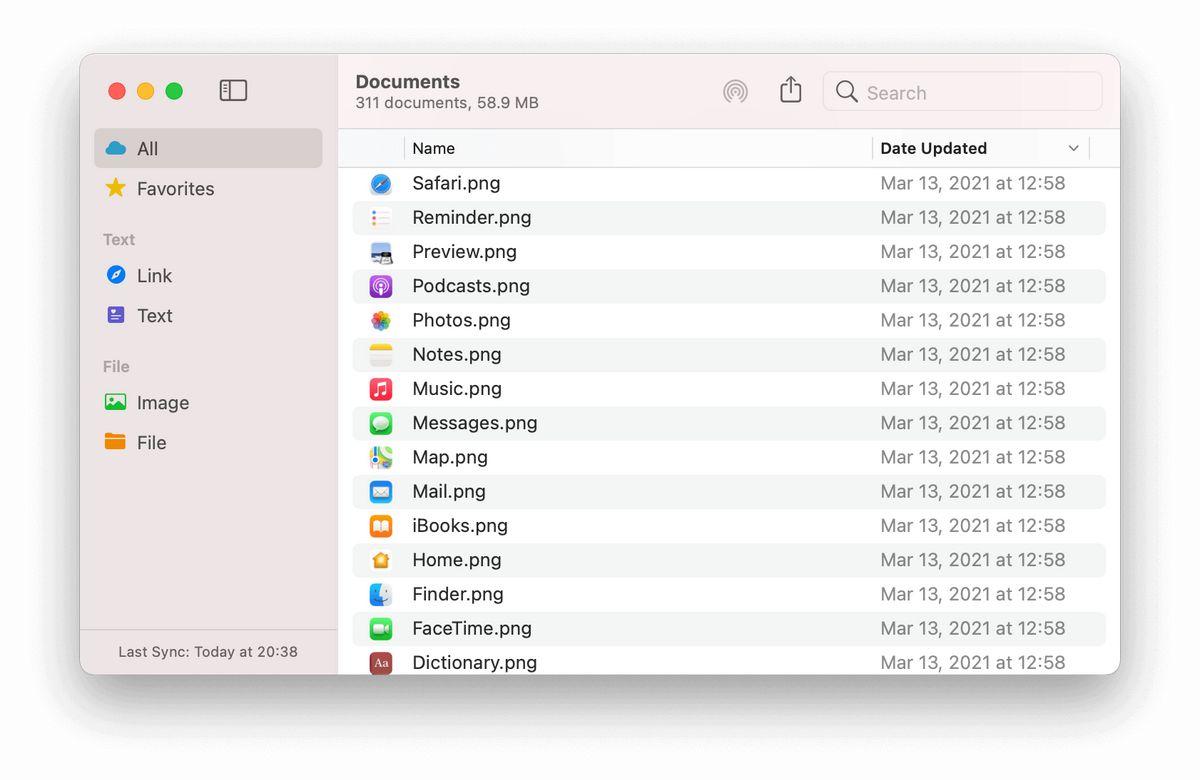1200x780 pixels.
Task: Select the Messages.png document
Action: (x=475, y=423)
